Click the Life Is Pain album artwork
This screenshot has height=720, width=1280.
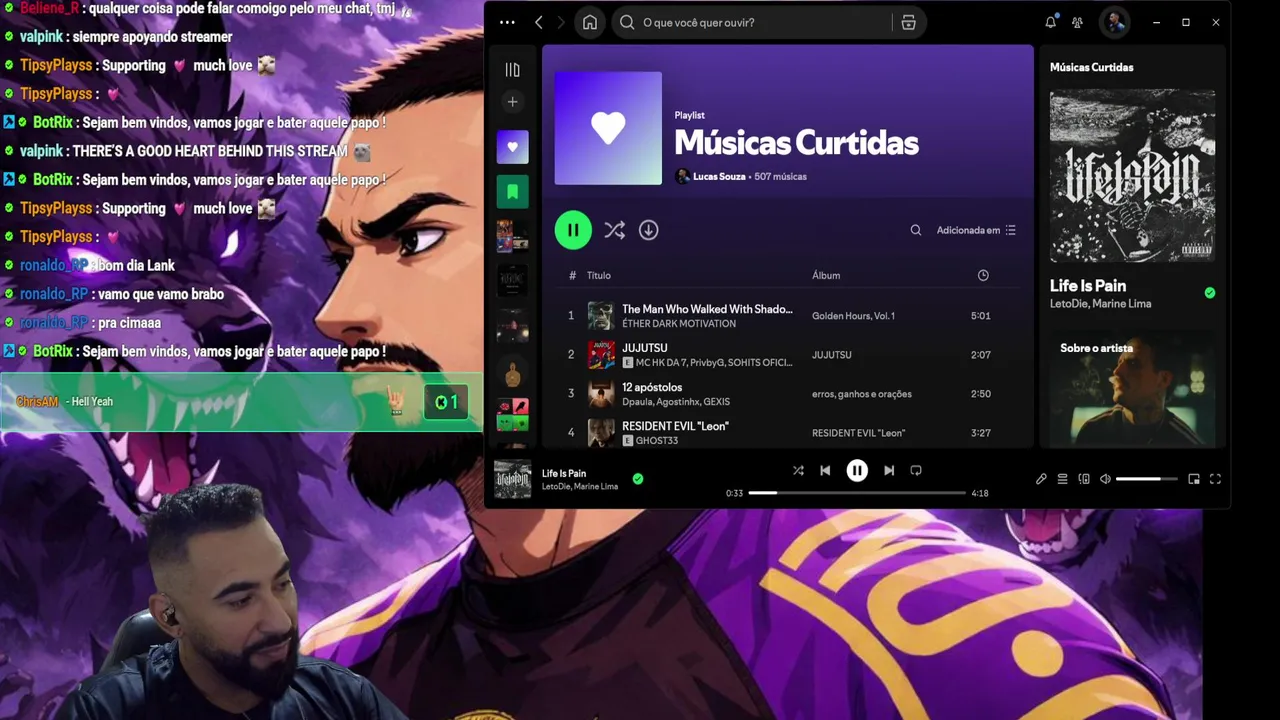pyautogui.click(x=1132, y=176)
